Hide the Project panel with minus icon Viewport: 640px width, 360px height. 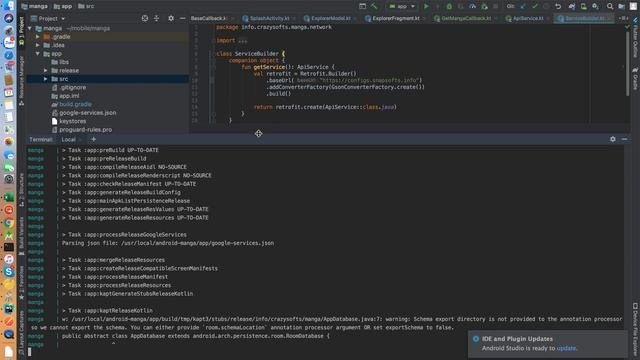(182, 18)
